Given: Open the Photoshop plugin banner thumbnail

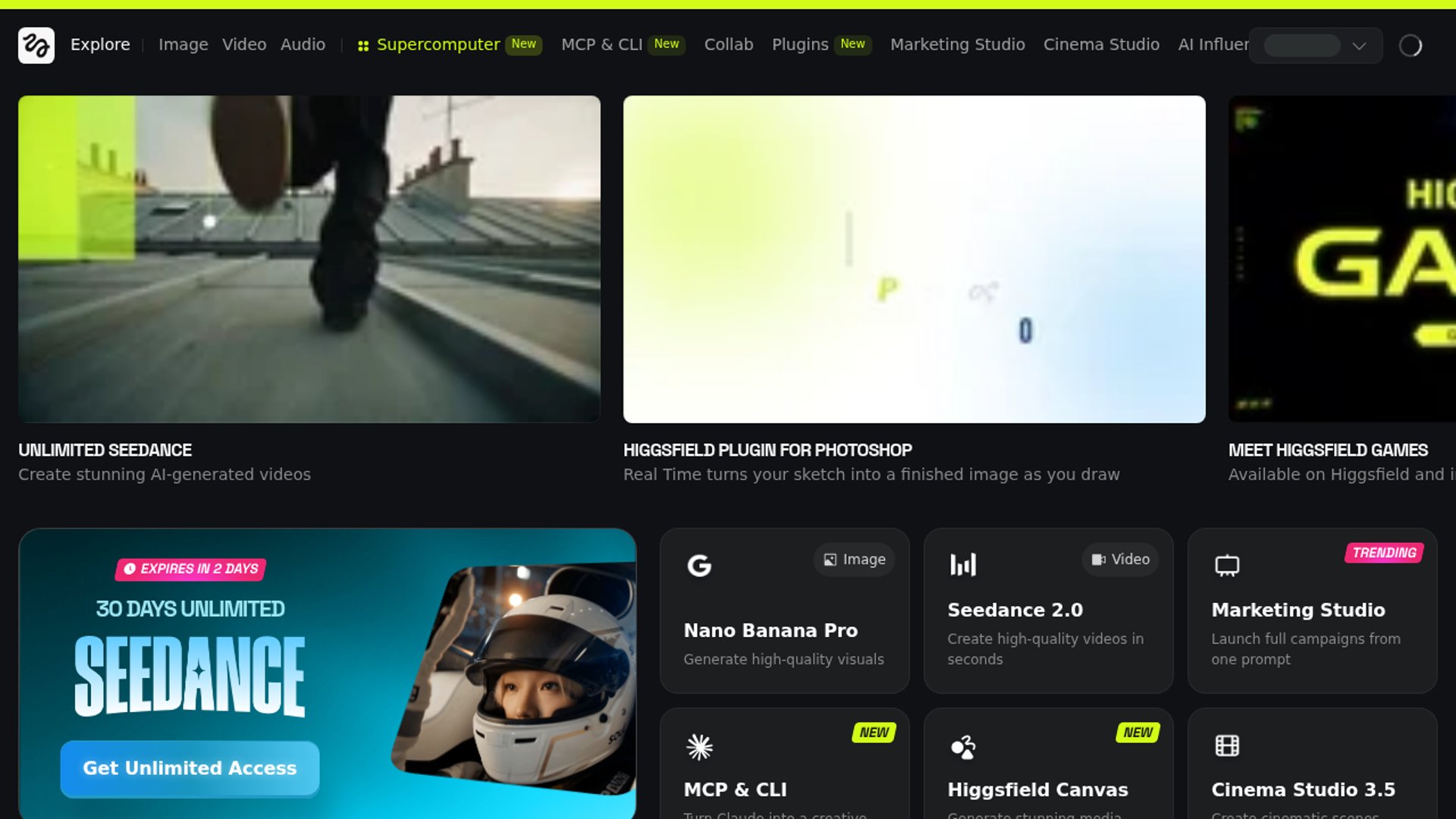Looking at the screenshot, I should [915, 259].
